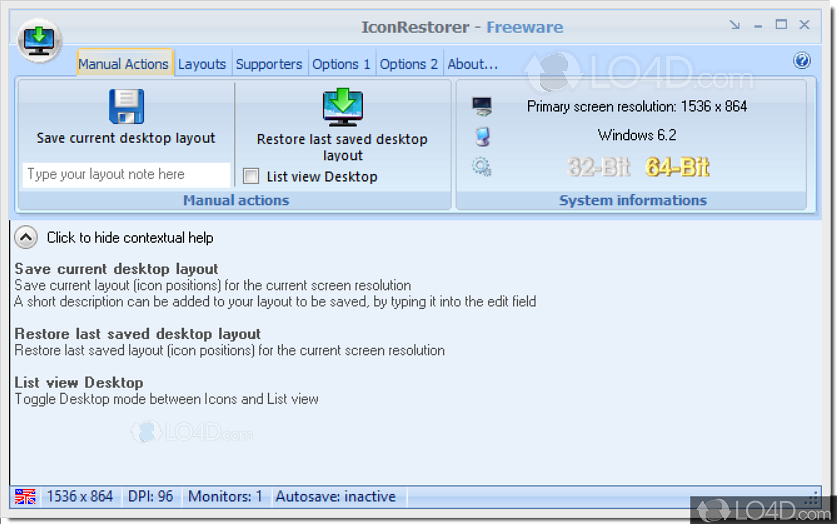Click the 'Save current desktop layout' help heading

tap(116, 269)
